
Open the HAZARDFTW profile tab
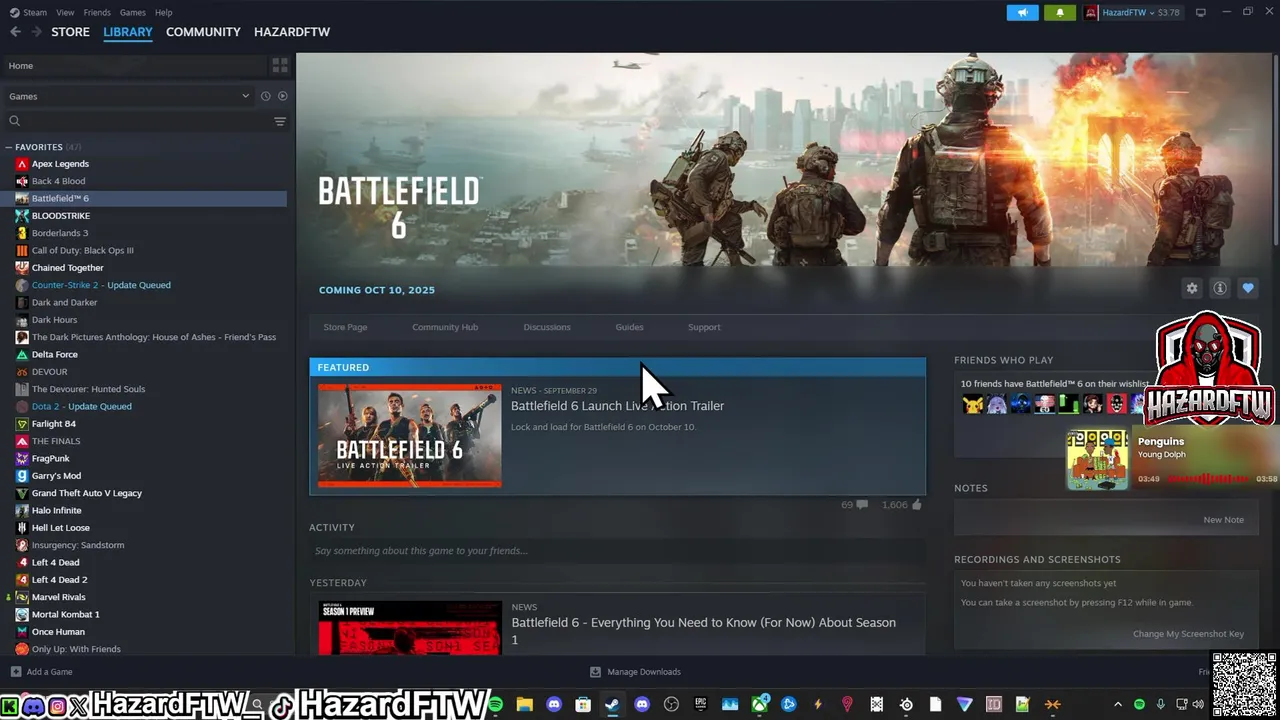tap(292, 32)
